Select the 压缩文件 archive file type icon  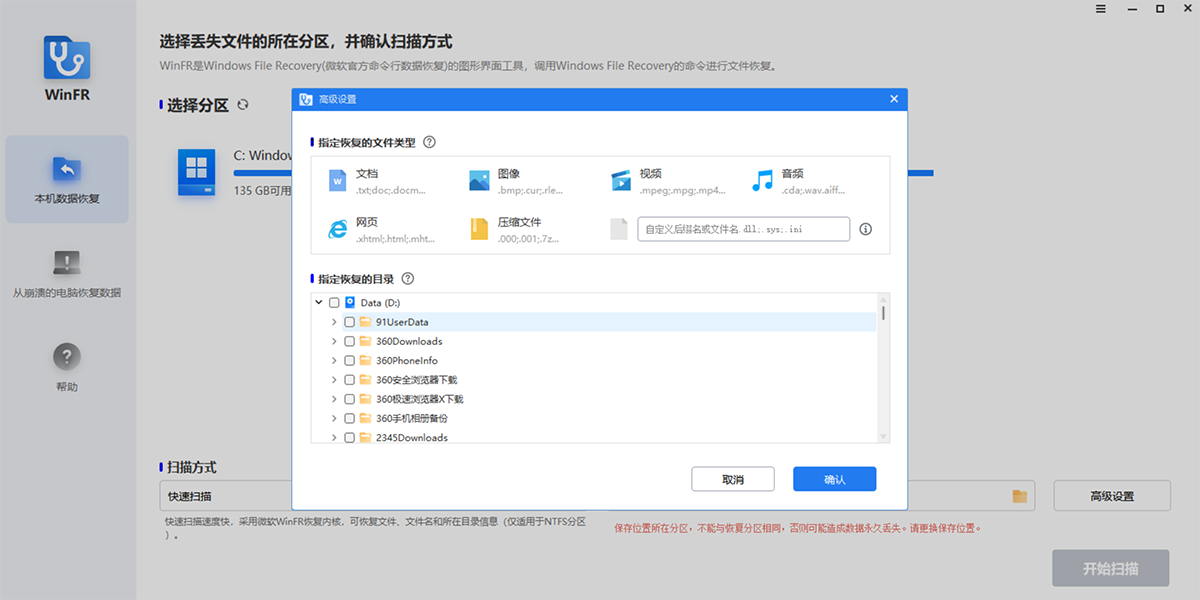[x=477, y=227]
